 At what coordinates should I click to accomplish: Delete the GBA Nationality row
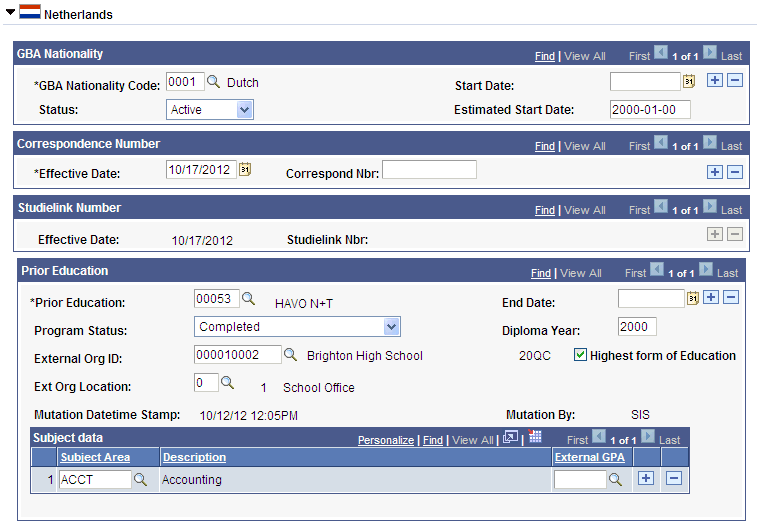[735, 80]
